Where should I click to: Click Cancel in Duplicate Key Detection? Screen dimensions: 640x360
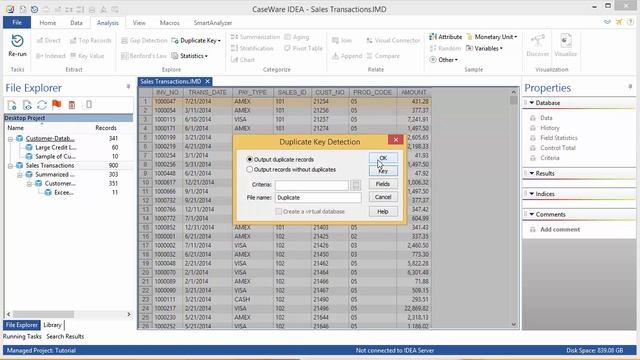[x=383, y=197]
